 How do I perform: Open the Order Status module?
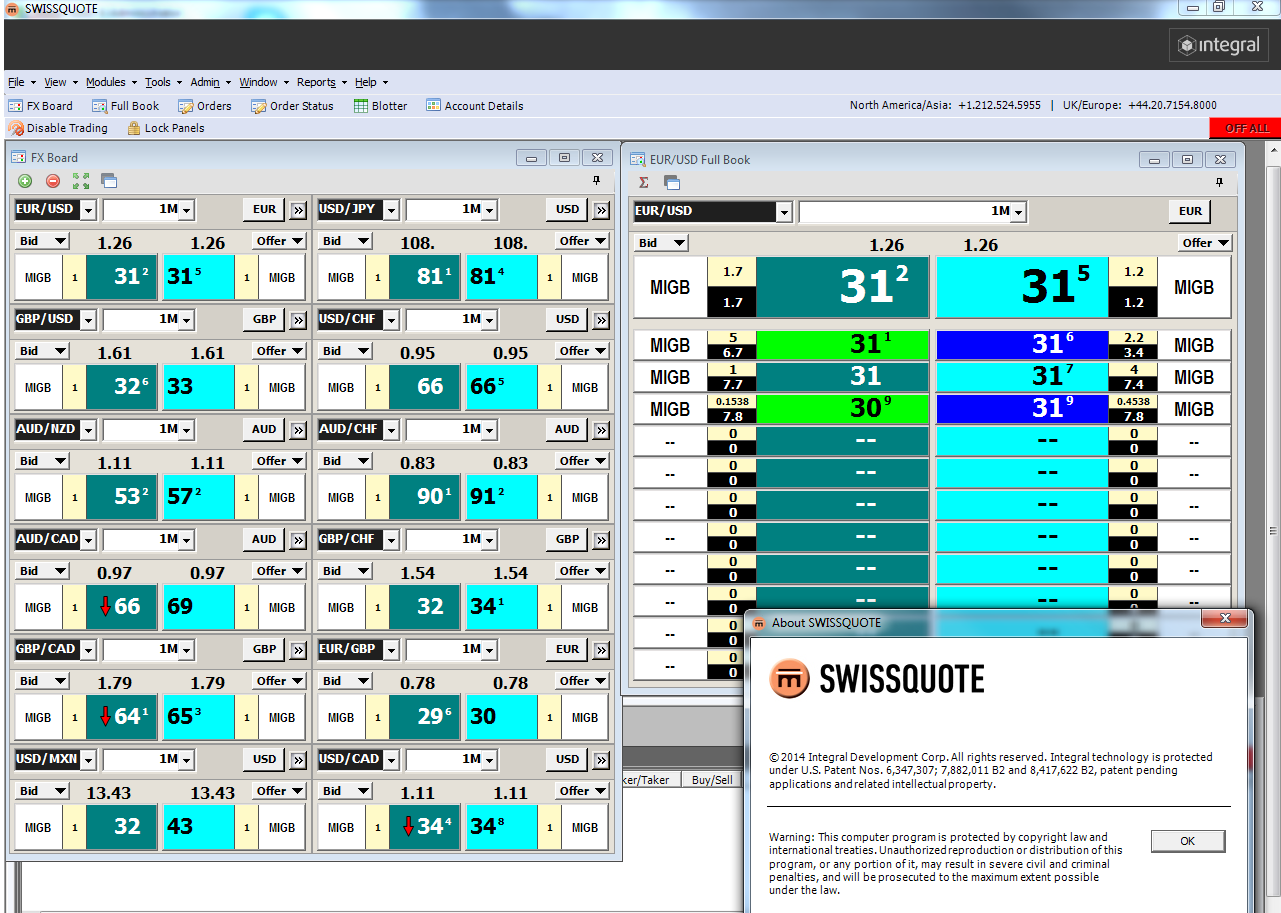(292, 106)
